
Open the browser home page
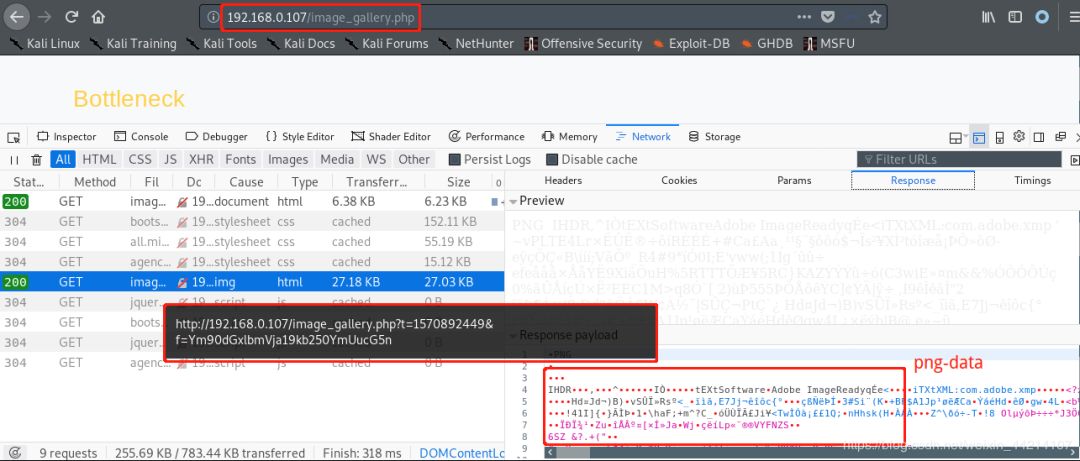point(98,17)
